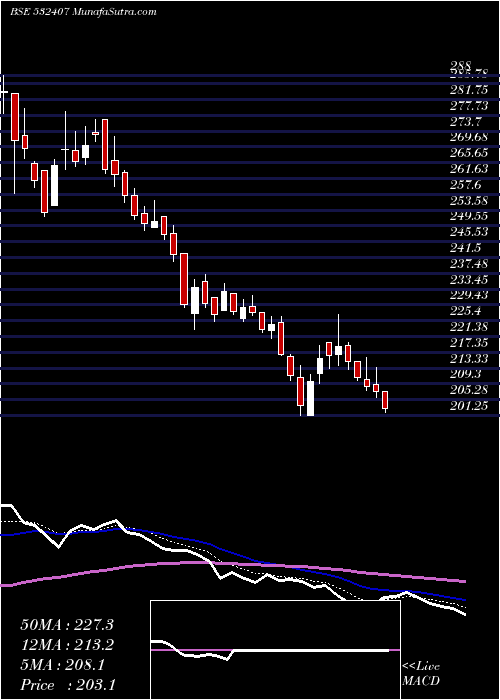Click the 213.33 price axis label

point(469,357)
